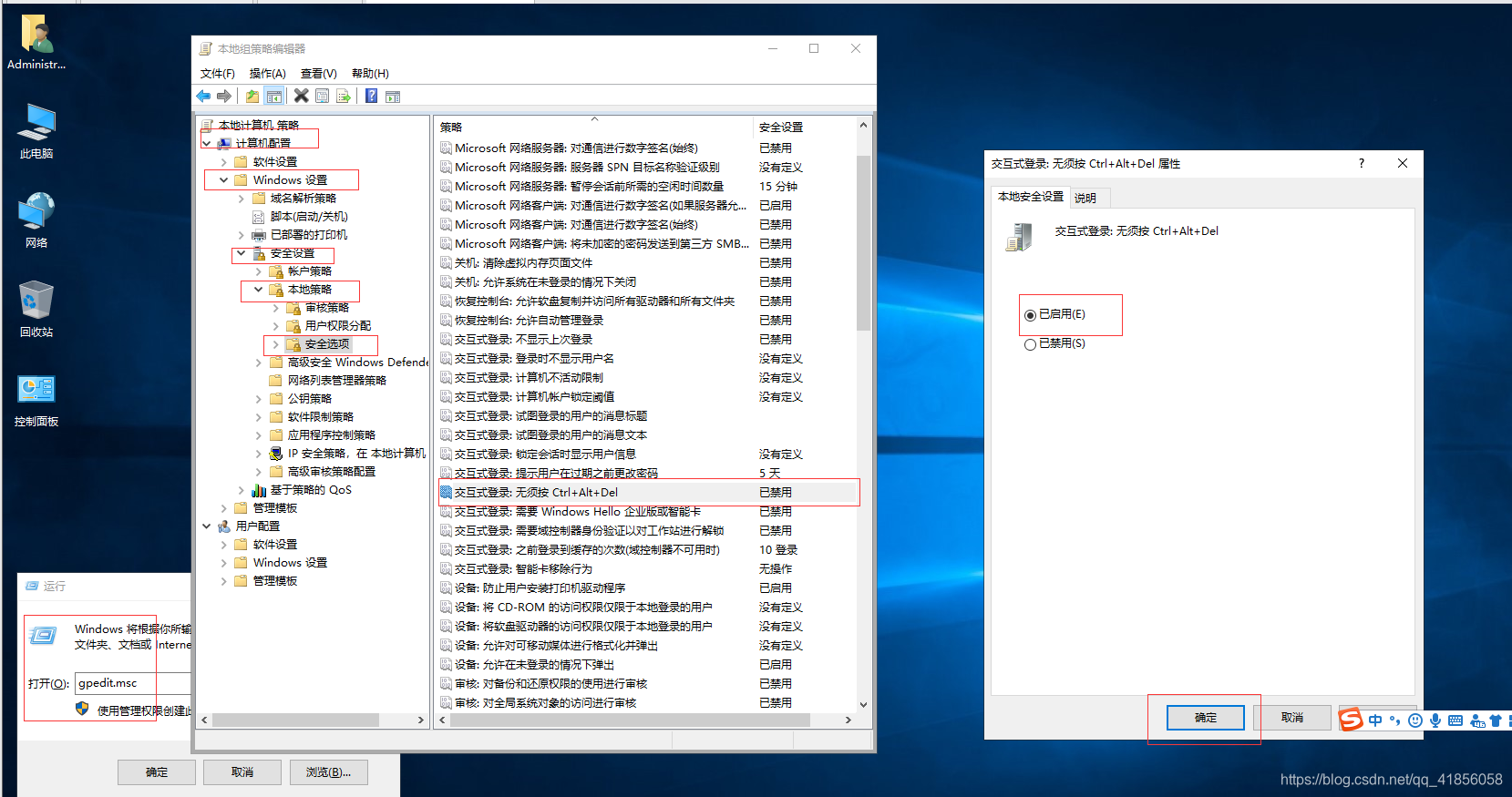This screenshot has height=797, width=1512.
Task: Expand the 公钥策略 tree node
Action: (259, 398)
